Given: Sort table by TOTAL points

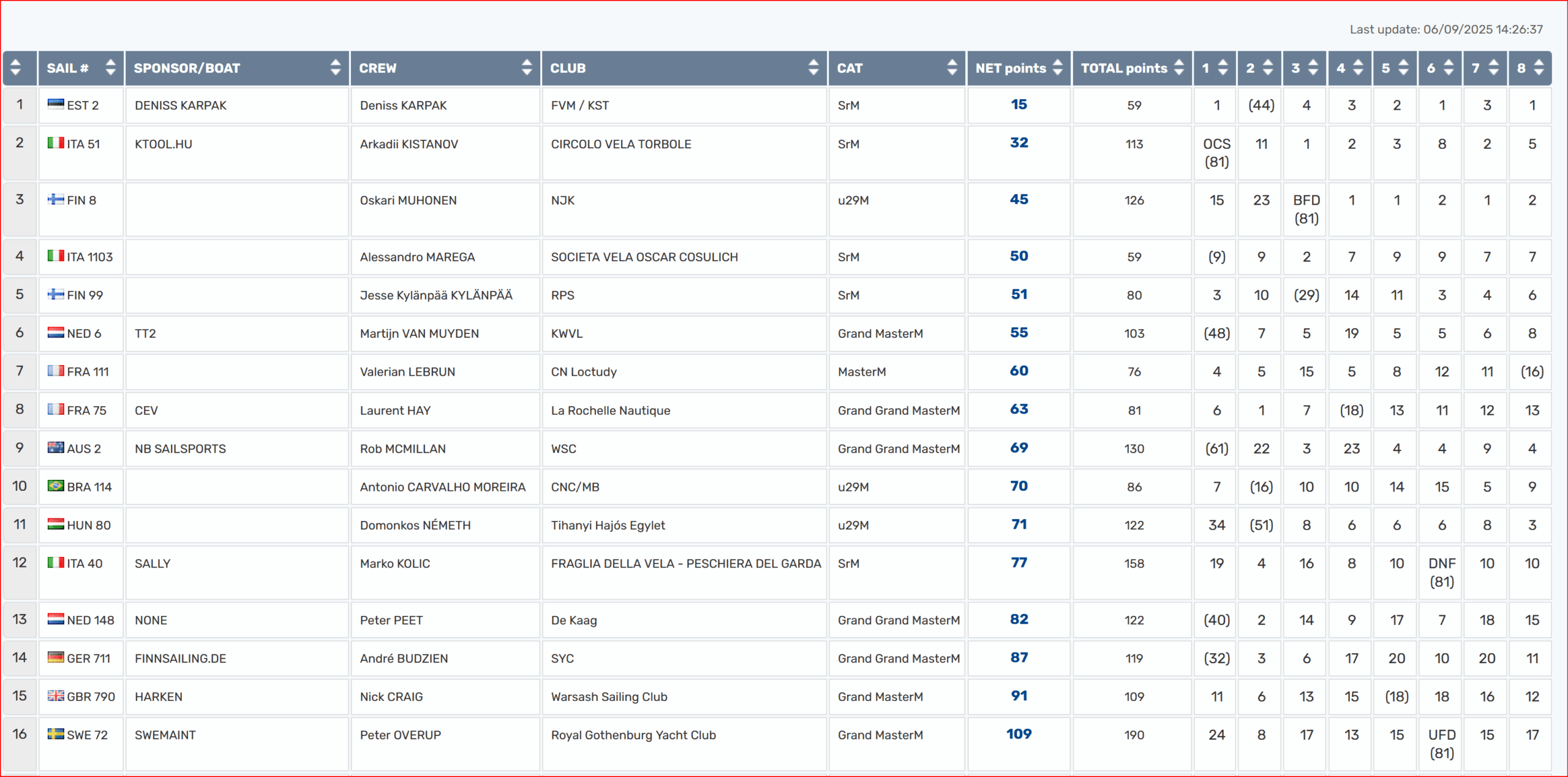Looking at the screenshot, I should pos(1179,68).
